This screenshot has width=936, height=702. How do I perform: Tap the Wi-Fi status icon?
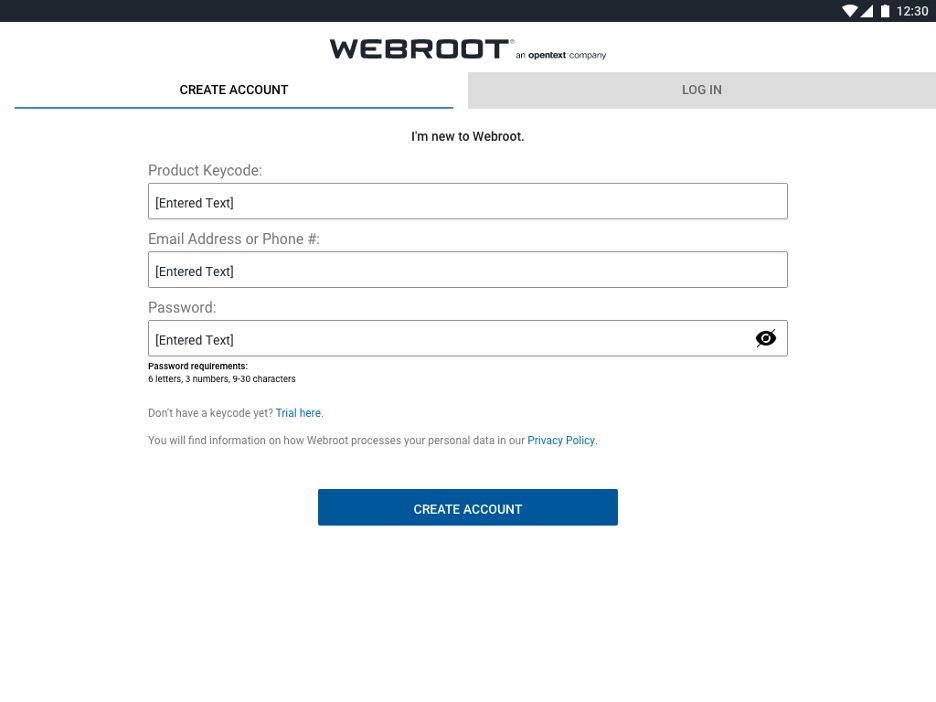pyautogui.click(x=850, y=11)
